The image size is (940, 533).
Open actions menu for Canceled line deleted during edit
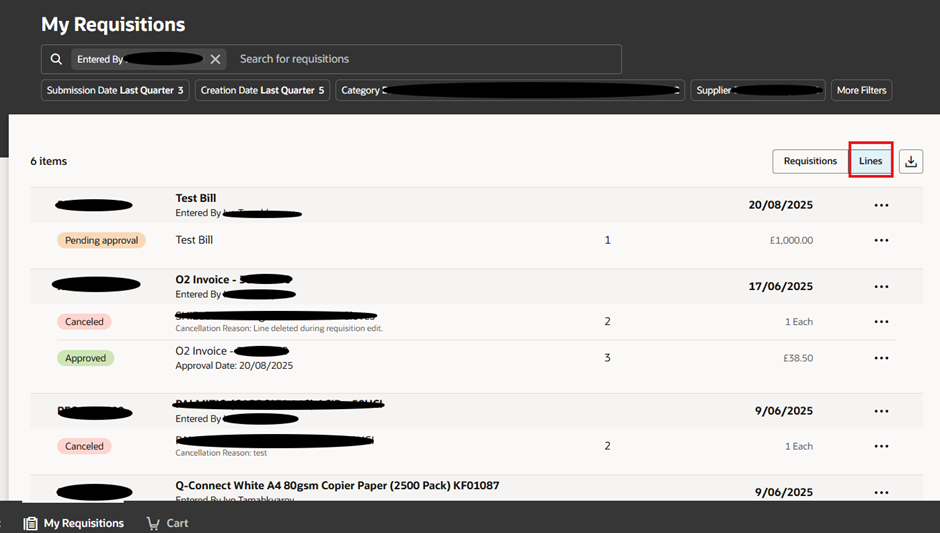click(x=881, y=322)
